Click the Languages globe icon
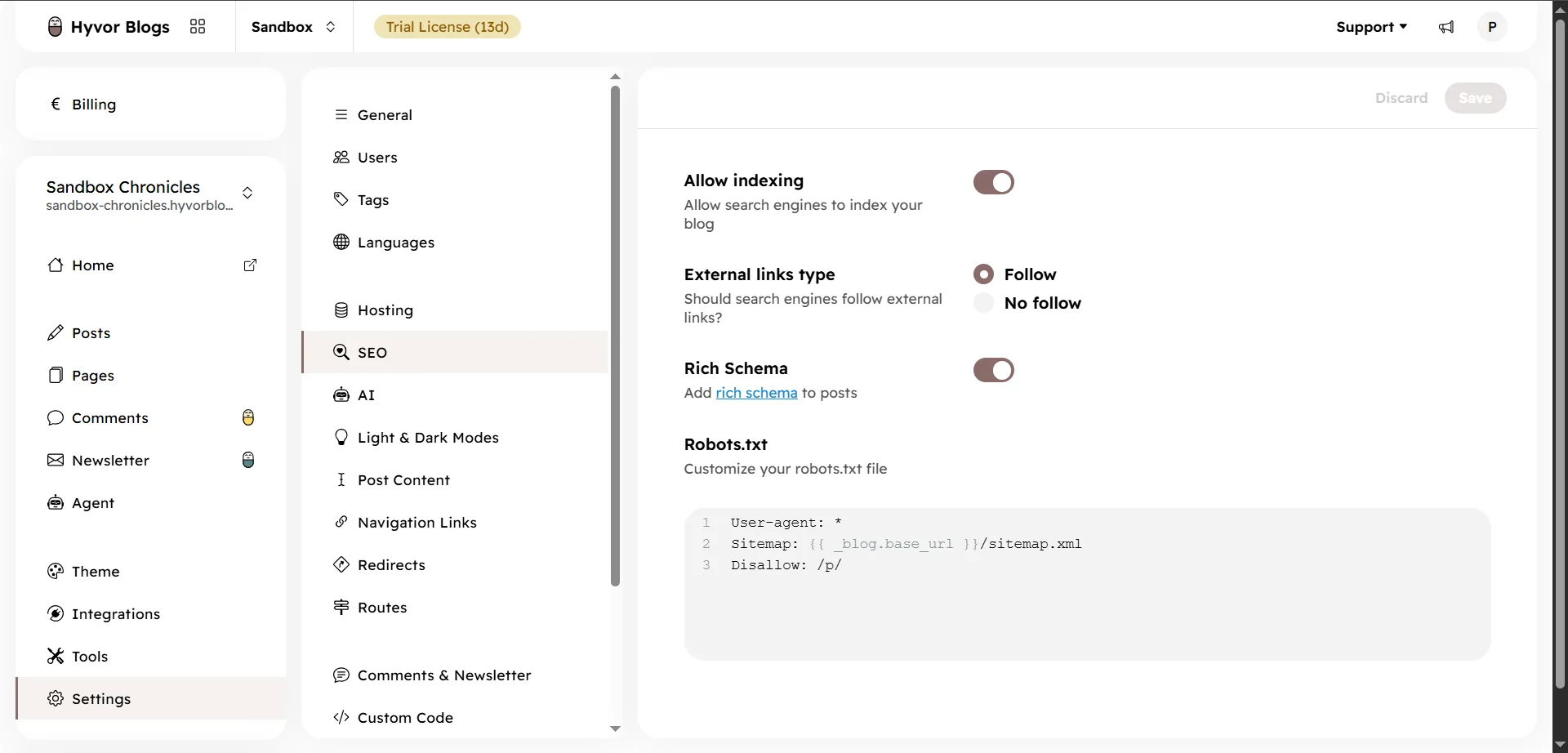Screen dimensions: 1568x753 [x=341, y=243]
